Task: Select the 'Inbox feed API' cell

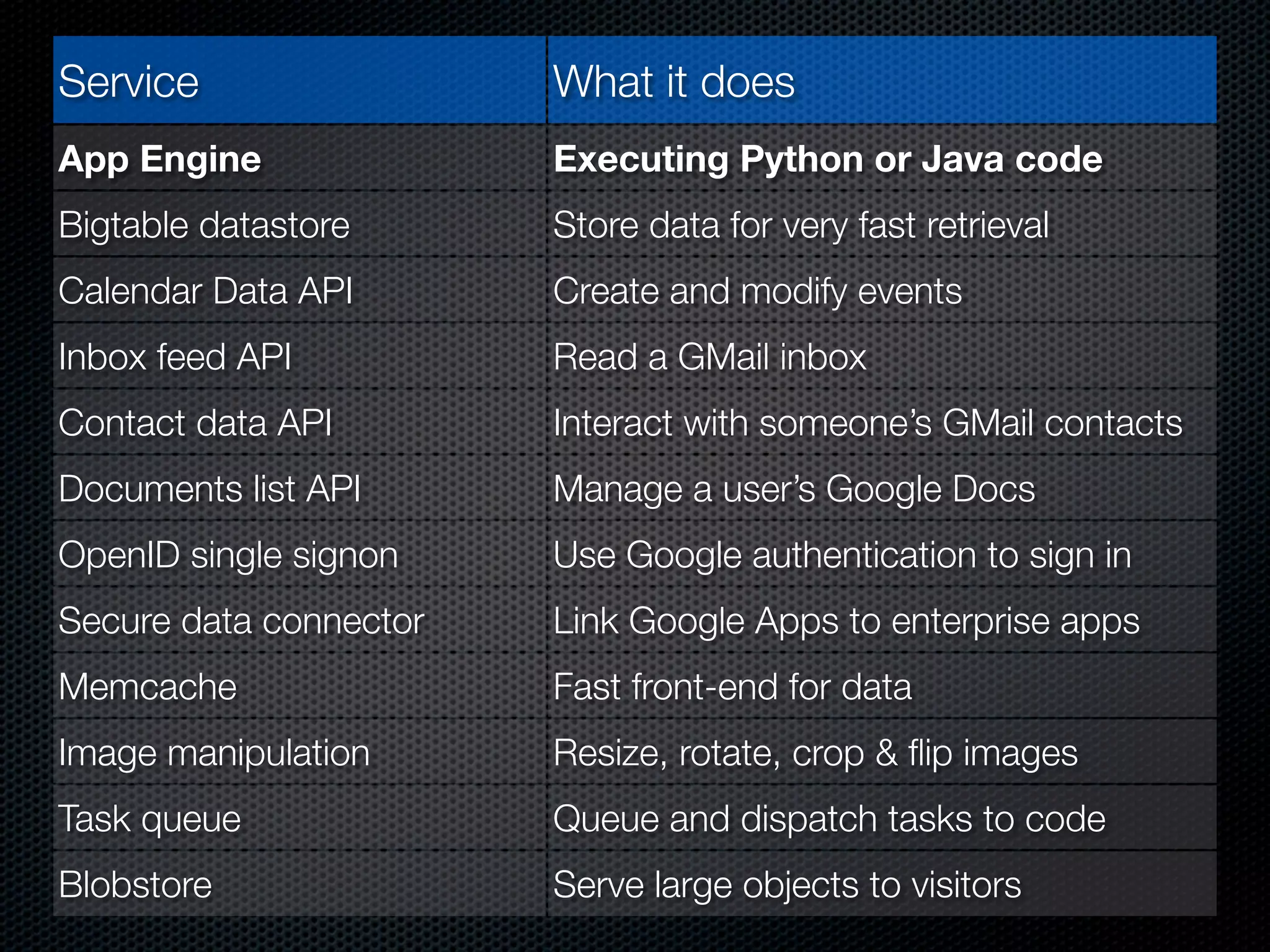Action: 300,357
